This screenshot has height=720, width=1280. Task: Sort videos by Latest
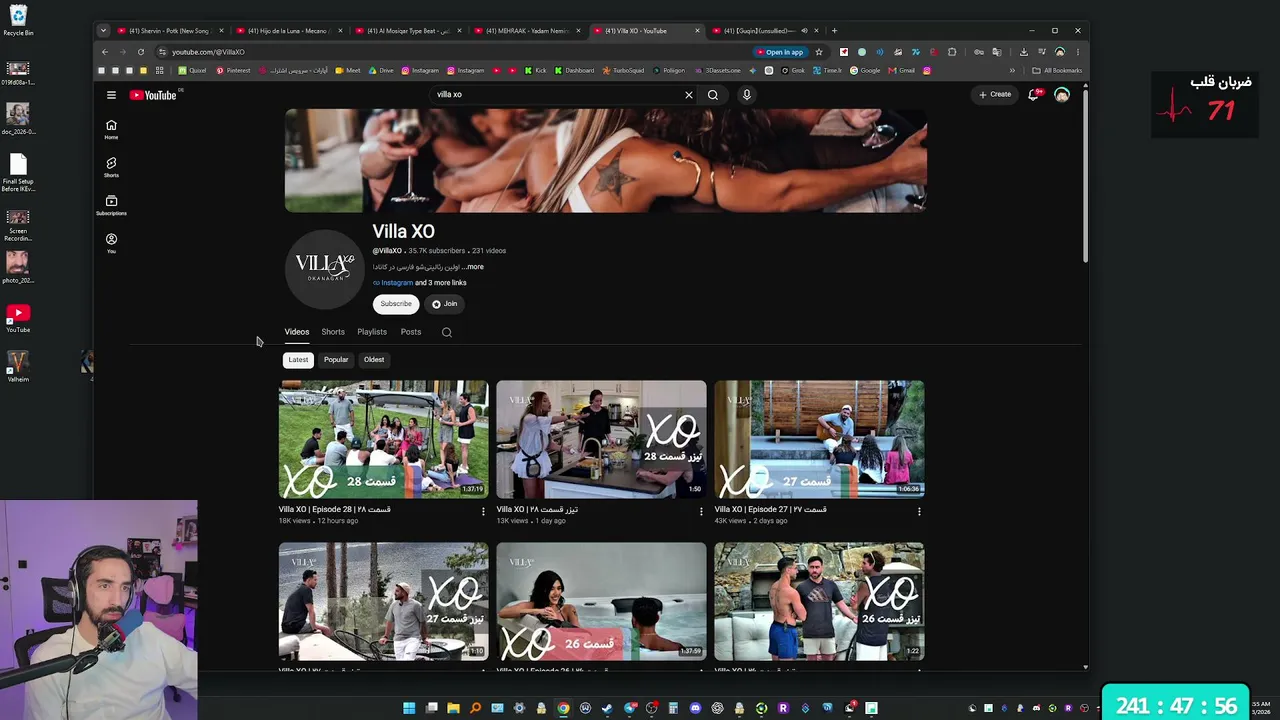click(298, 360)
